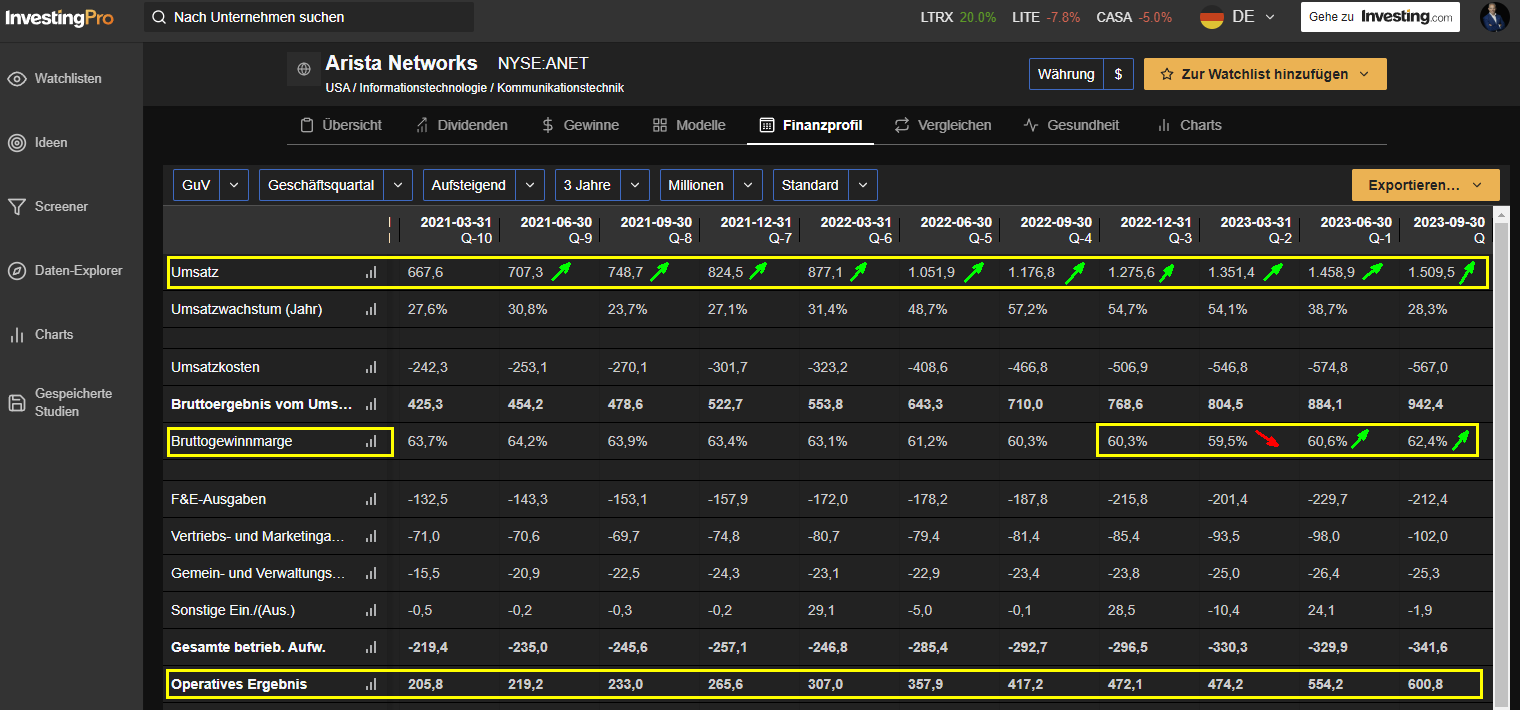Click the Ideen target icon in sidebar
The width and height of the screenshot is (1520, 710).
17,143
